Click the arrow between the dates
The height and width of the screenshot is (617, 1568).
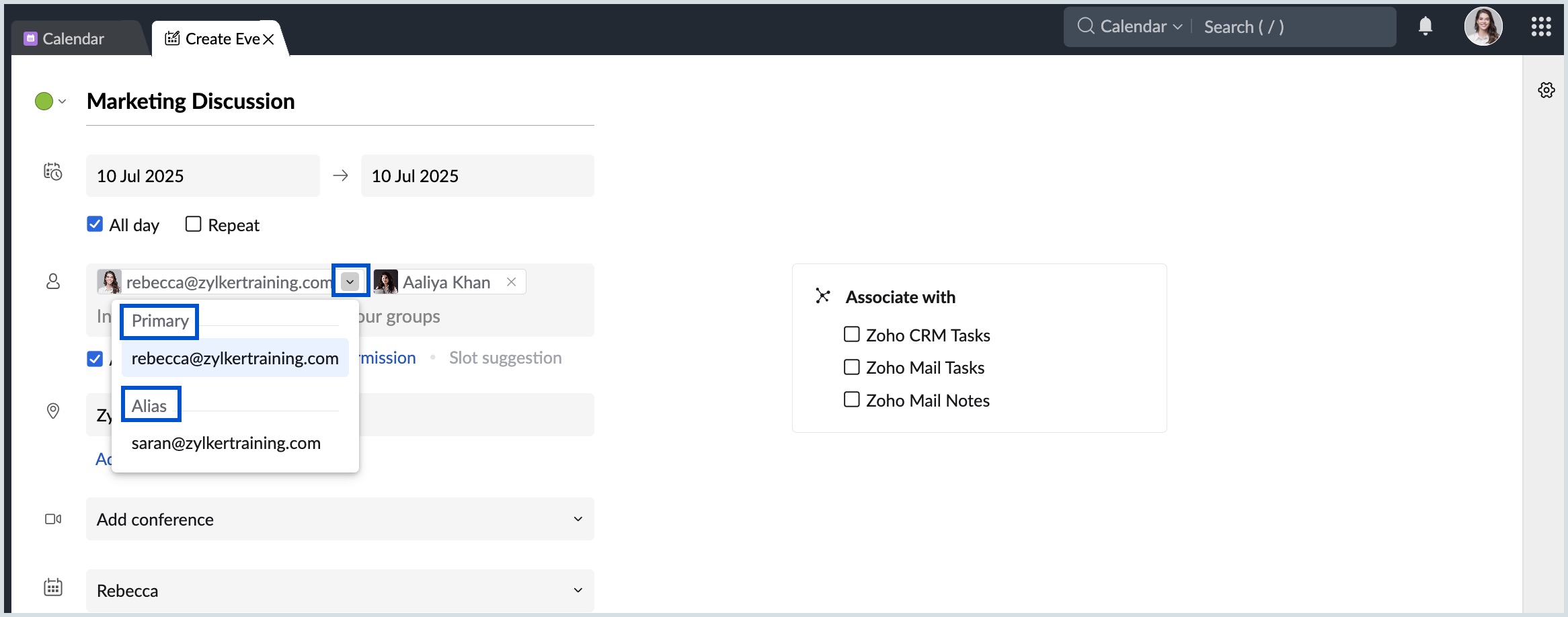coord(340,175)
